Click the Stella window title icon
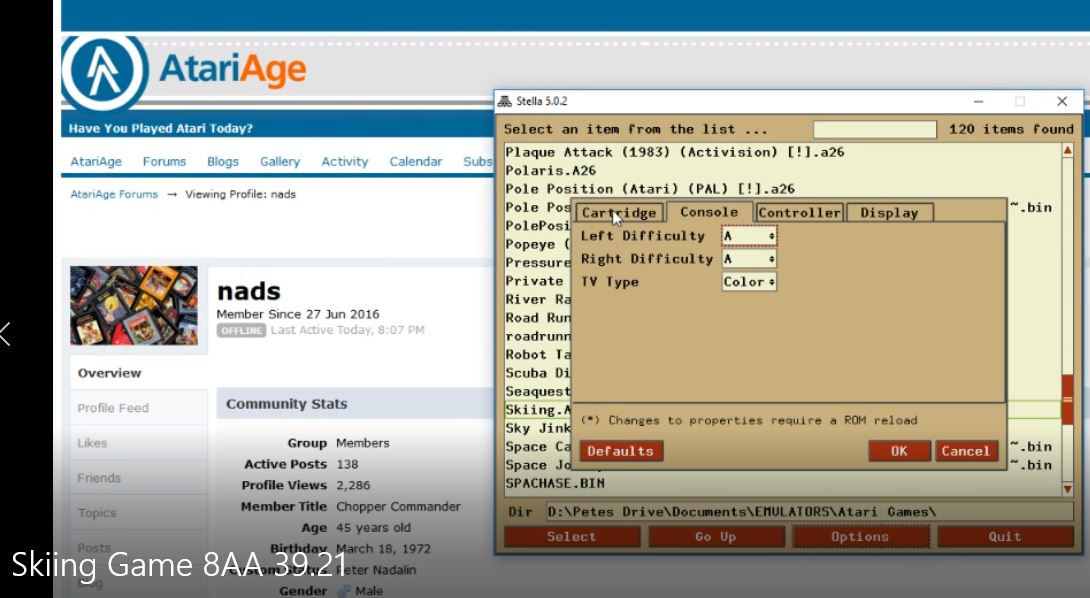The height and width of the screenshot is (598, 1090). [505, 102]
